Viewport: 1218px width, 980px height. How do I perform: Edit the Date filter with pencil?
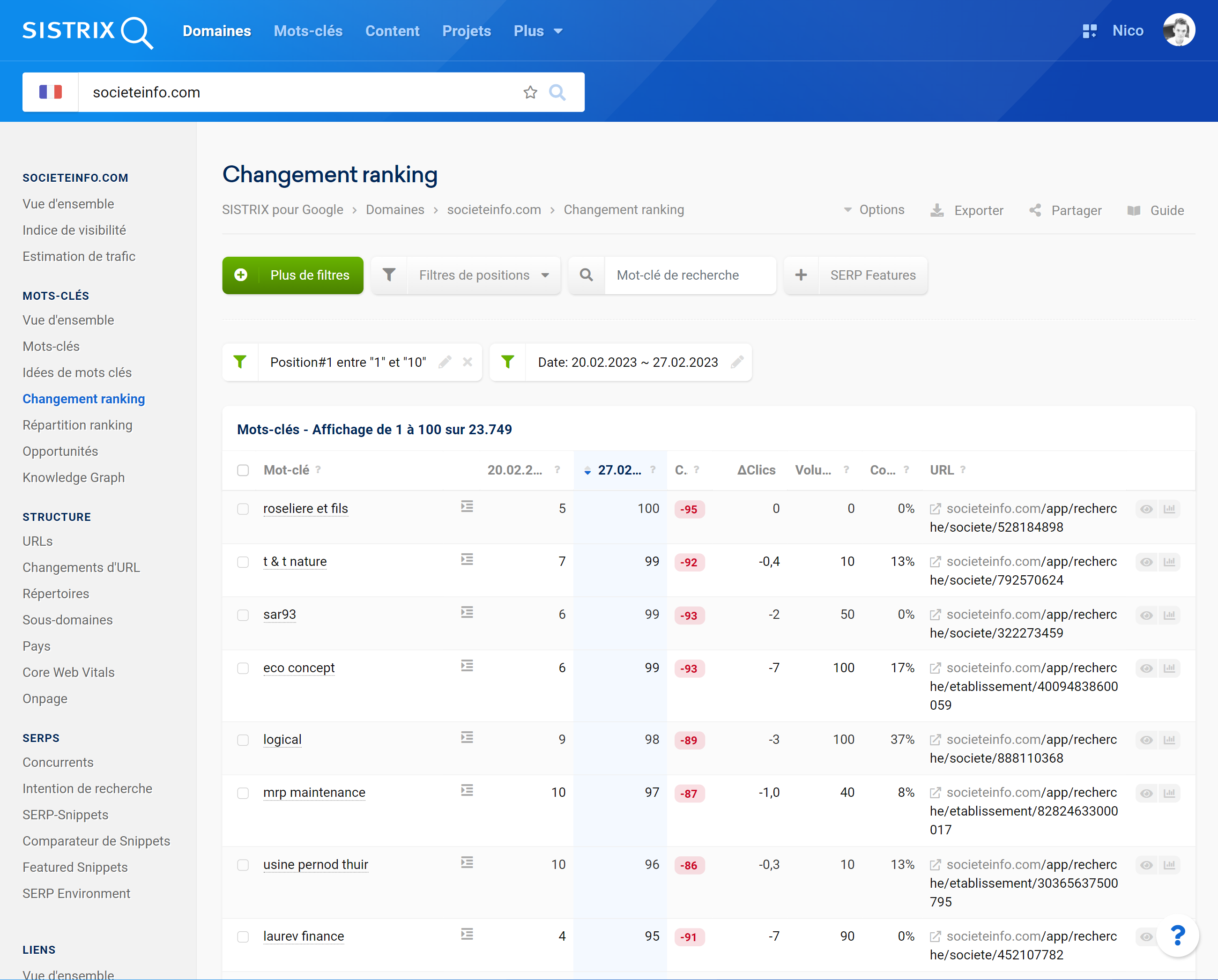tap(737, 362)
